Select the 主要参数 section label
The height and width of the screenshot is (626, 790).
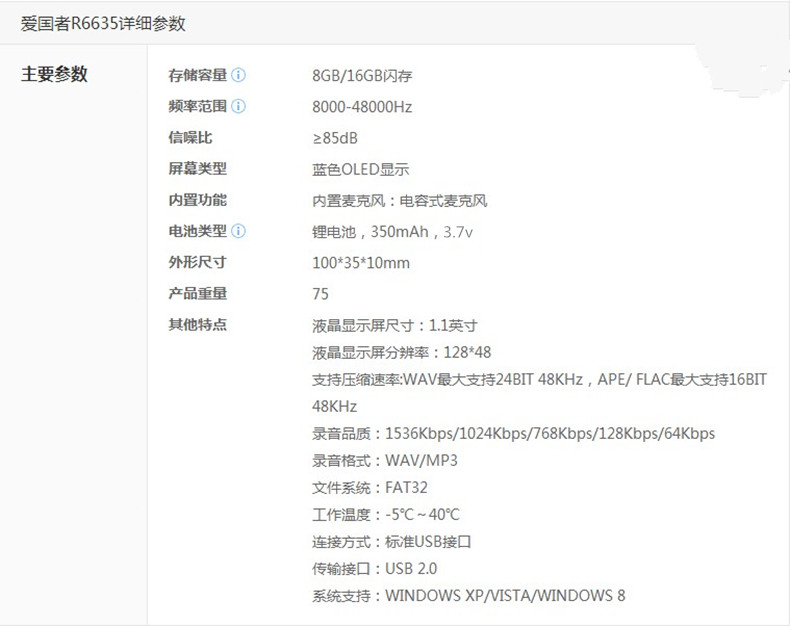click(x=54, y=74)
